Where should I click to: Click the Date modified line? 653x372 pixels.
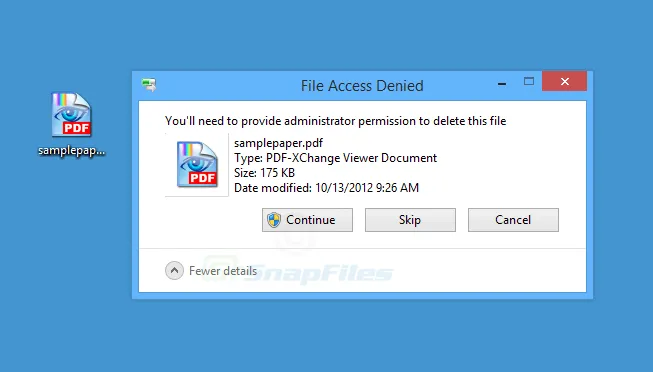point(326,188)
